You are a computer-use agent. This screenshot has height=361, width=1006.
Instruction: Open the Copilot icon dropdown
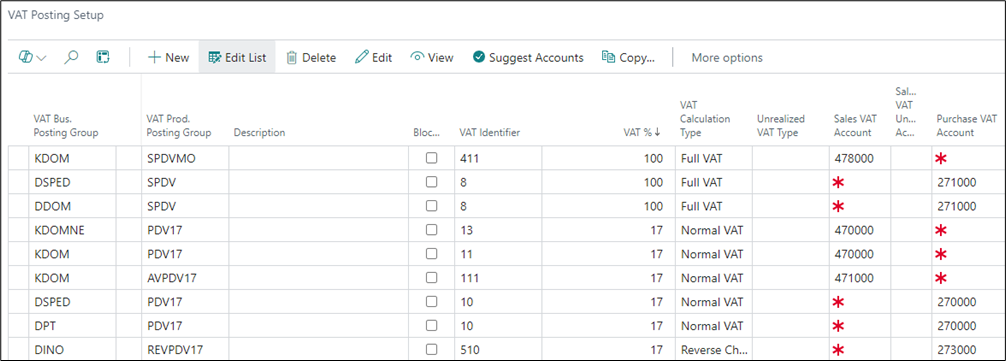33,58
